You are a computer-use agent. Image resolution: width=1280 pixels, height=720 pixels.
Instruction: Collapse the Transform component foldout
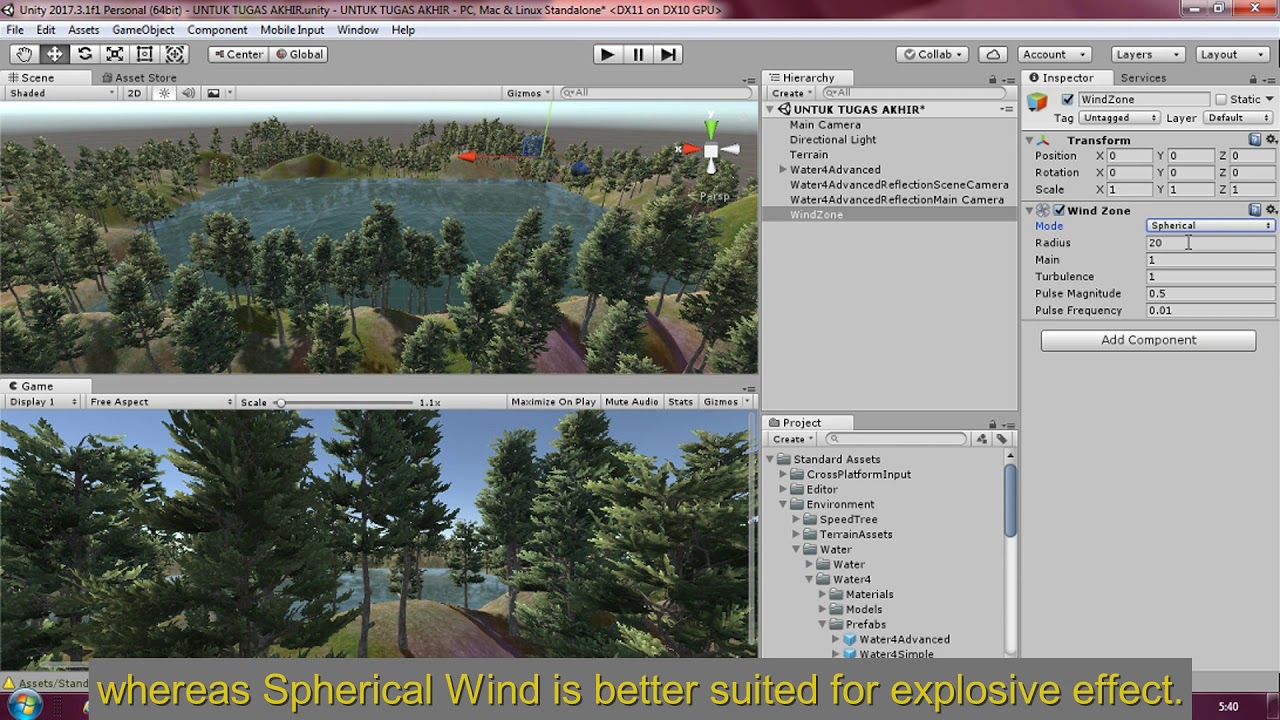[x=1030, y=141]
